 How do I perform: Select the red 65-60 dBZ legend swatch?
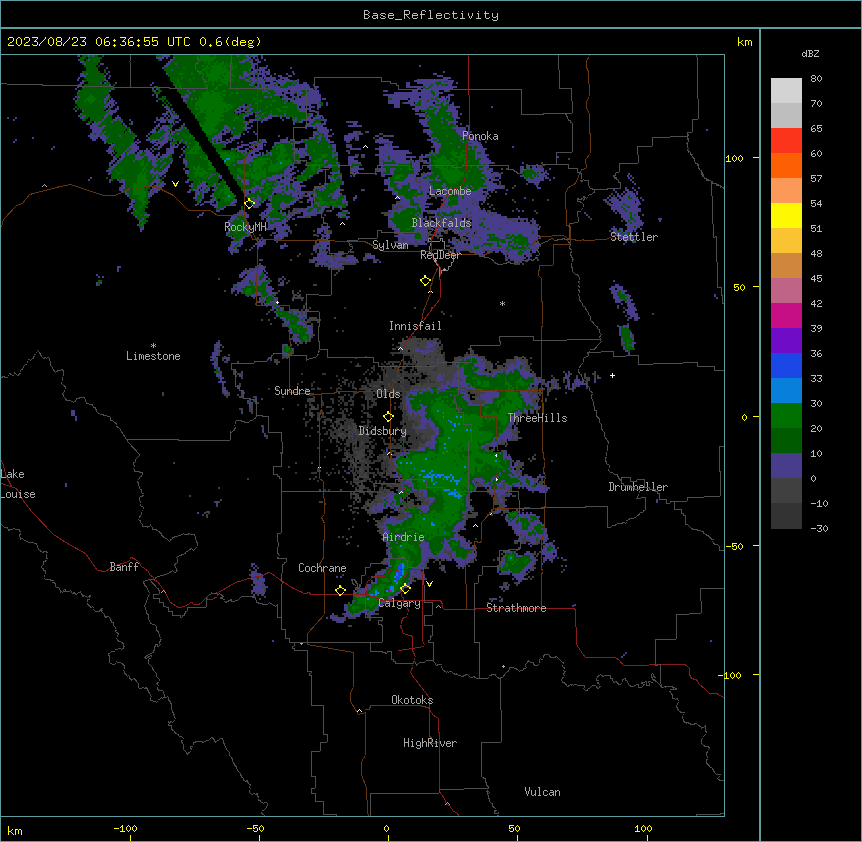pos(786,141)
